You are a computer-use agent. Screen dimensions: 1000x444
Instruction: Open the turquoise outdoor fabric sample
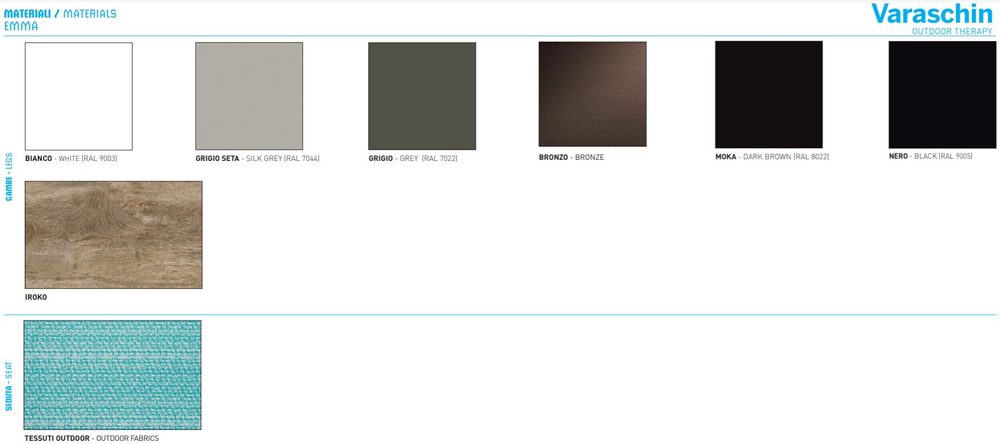[113, 374]
